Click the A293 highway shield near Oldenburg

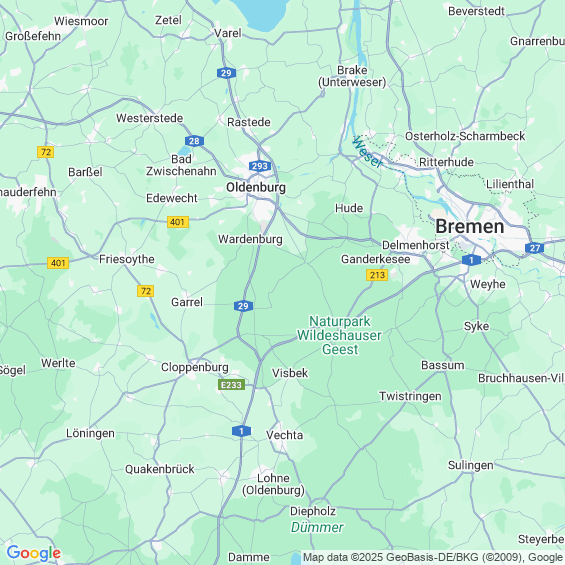point(259,166)
